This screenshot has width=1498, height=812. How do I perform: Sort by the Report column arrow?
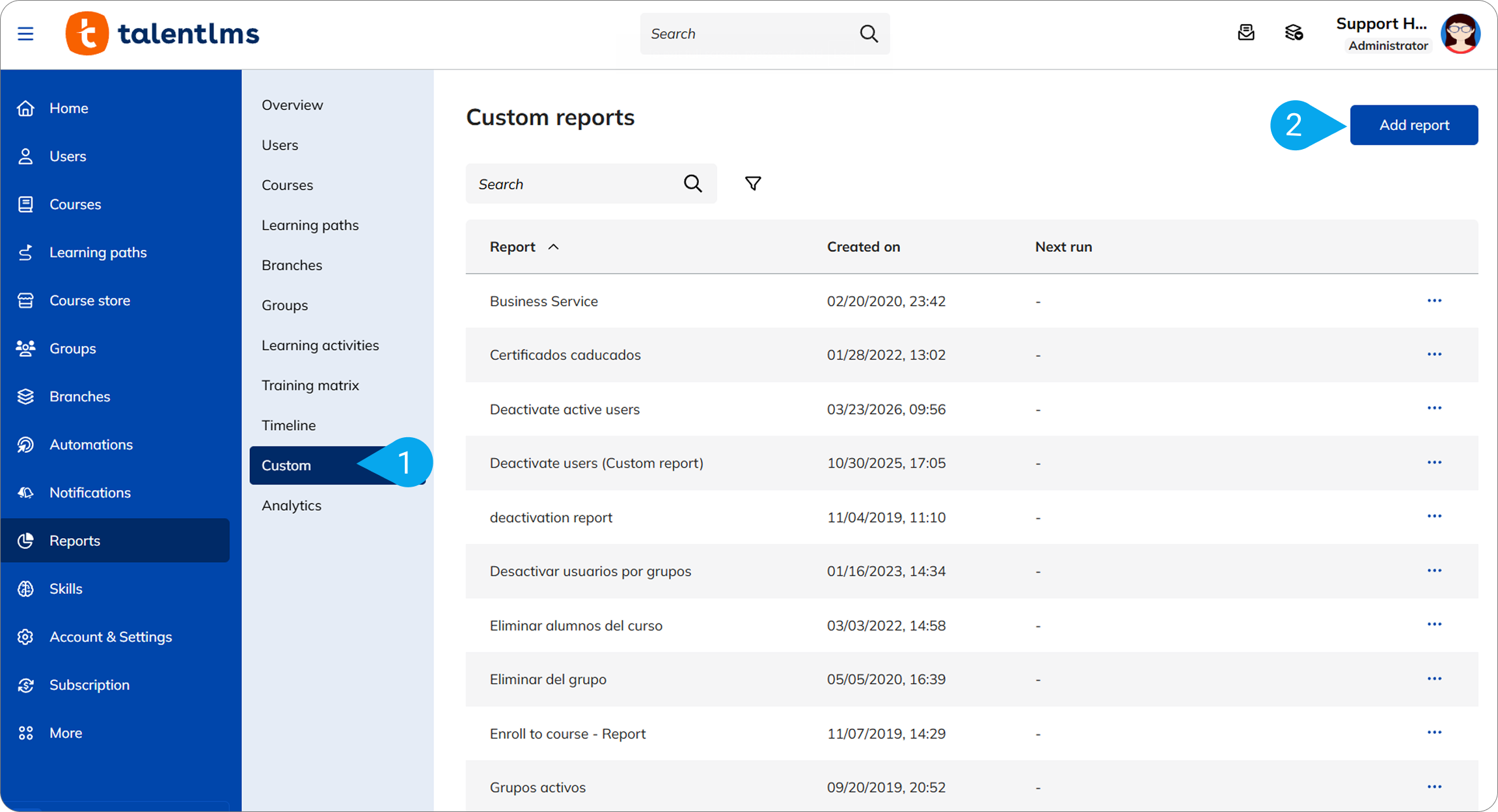(553, 247)
